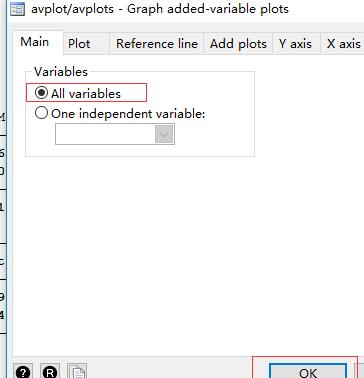Click the One independent variable label
364x378 pixels.
128,114
